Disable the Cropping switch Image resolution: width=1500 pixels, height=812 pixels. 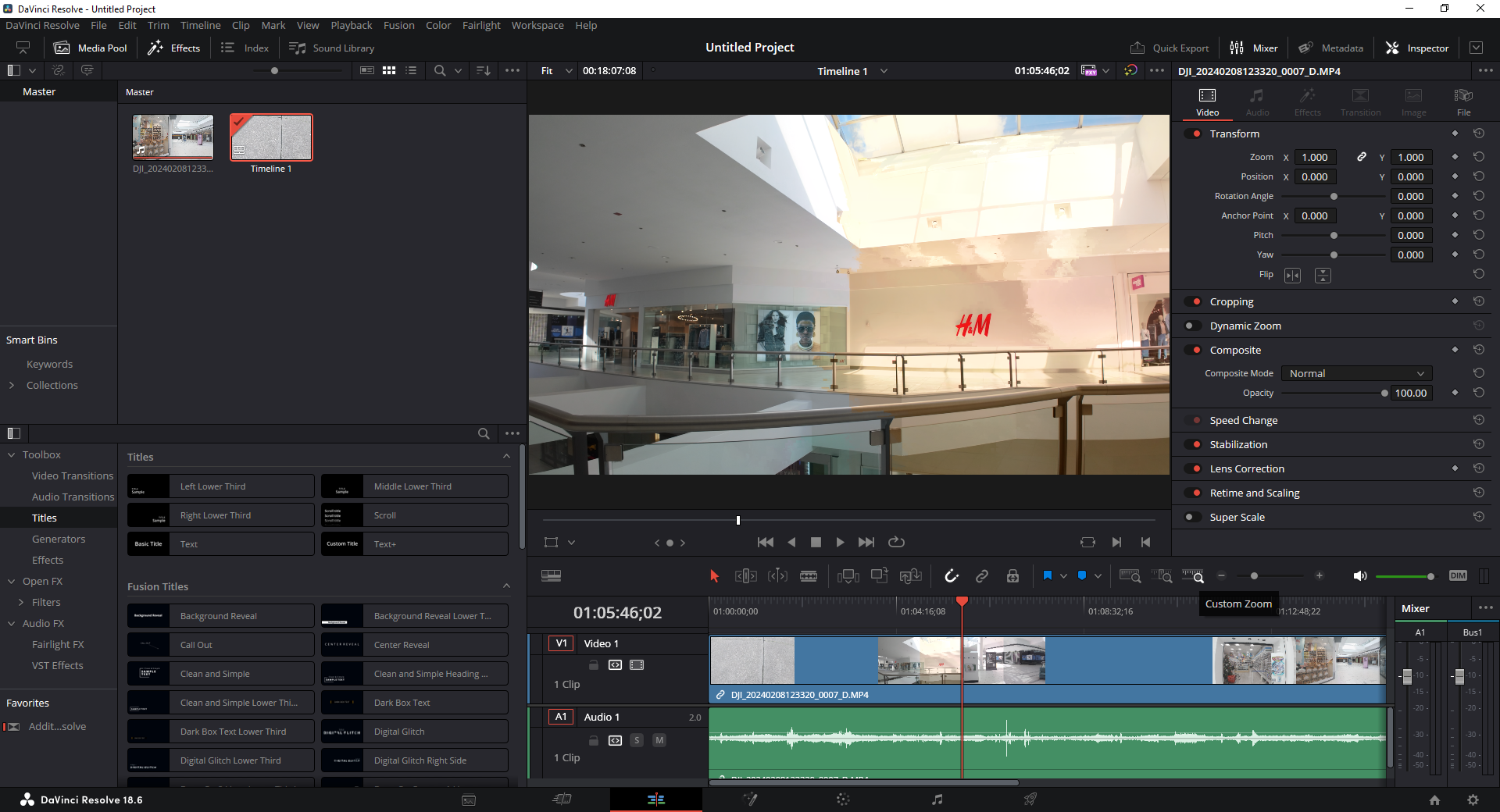tap(1193, 301)
